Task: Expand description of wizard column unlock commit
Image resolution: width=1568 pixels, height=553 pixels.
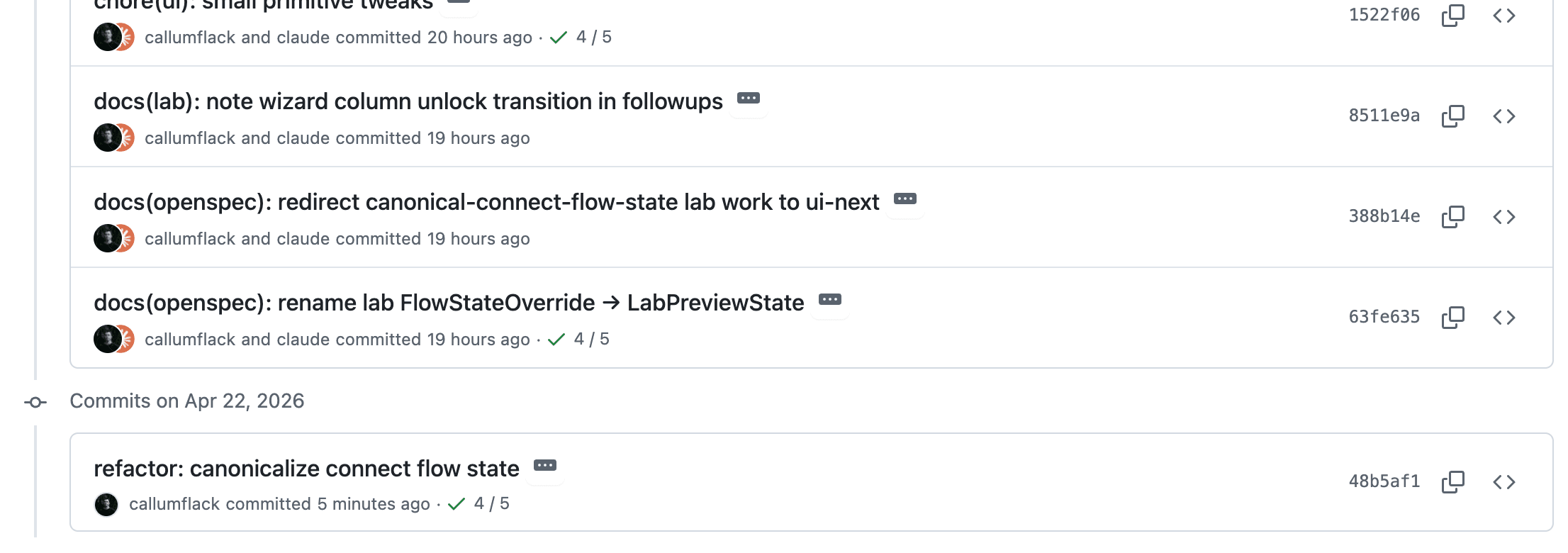Action: pyautogui.click(x=748, y=99)
